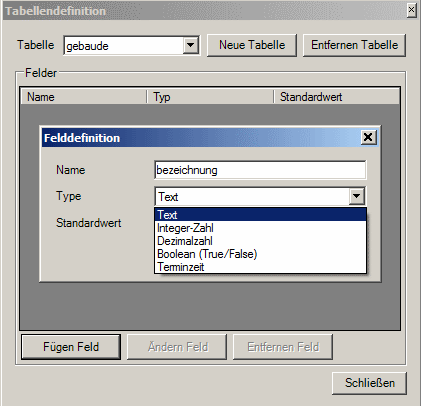Select Integer-Zahl in the type list
Image resolution: width=421 pixels, height=406 pixels.
tap(260, 228)
